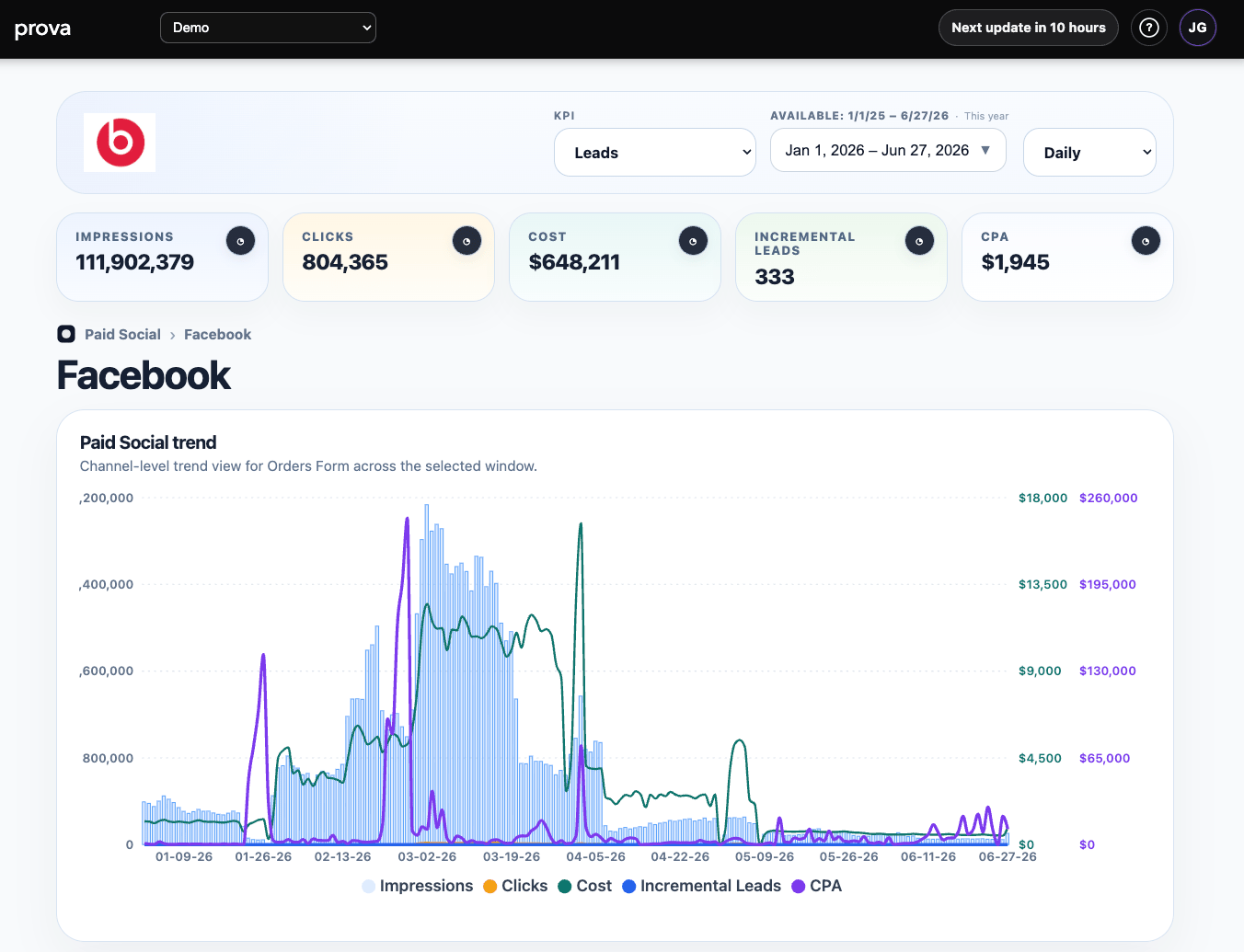Open the Leads KPI dropdown
Viewport: 1244px width, 952px height.
click(655, 153)
